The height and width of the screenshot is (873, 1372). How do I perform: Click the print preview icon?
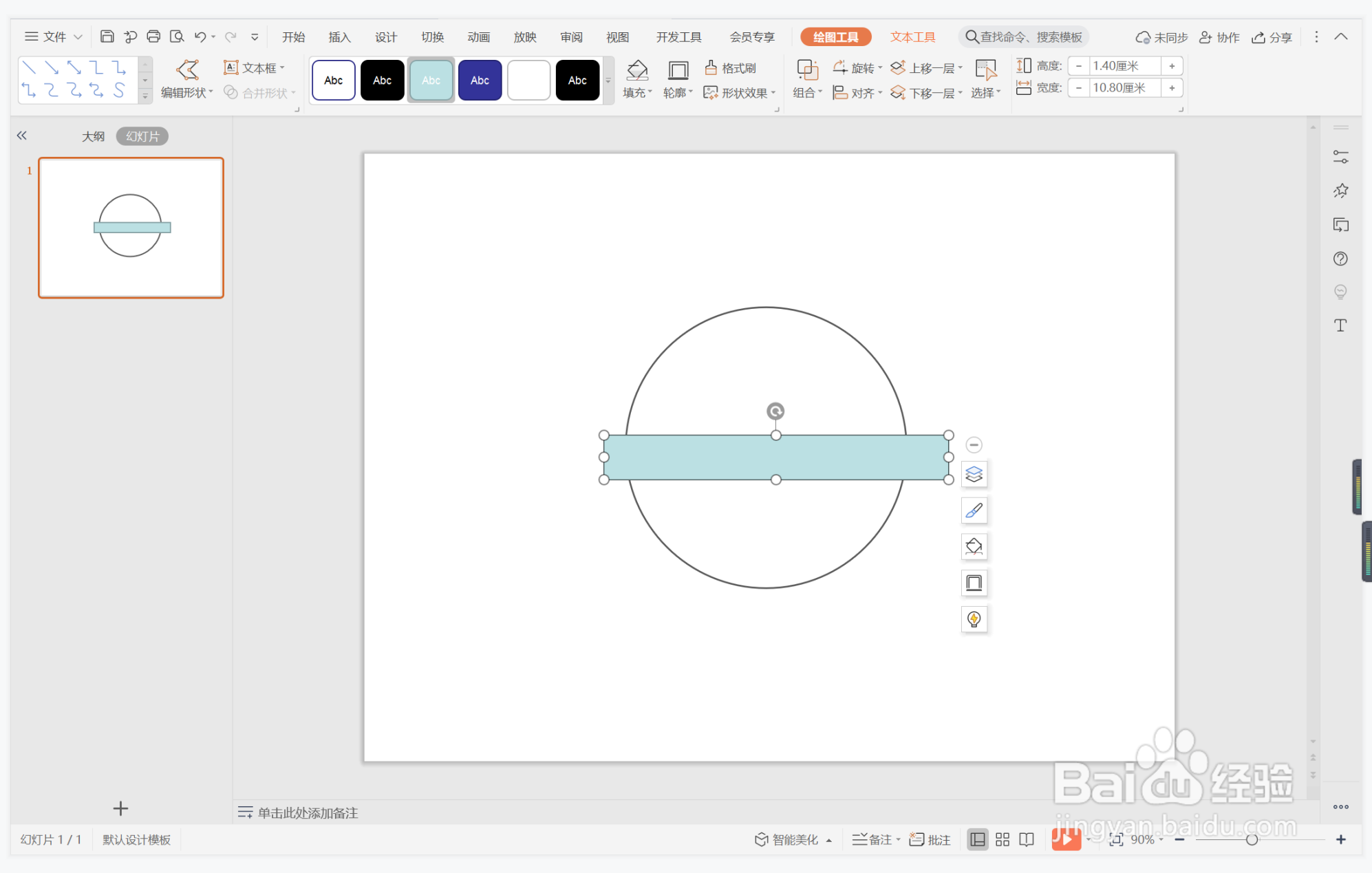point(177,36)
